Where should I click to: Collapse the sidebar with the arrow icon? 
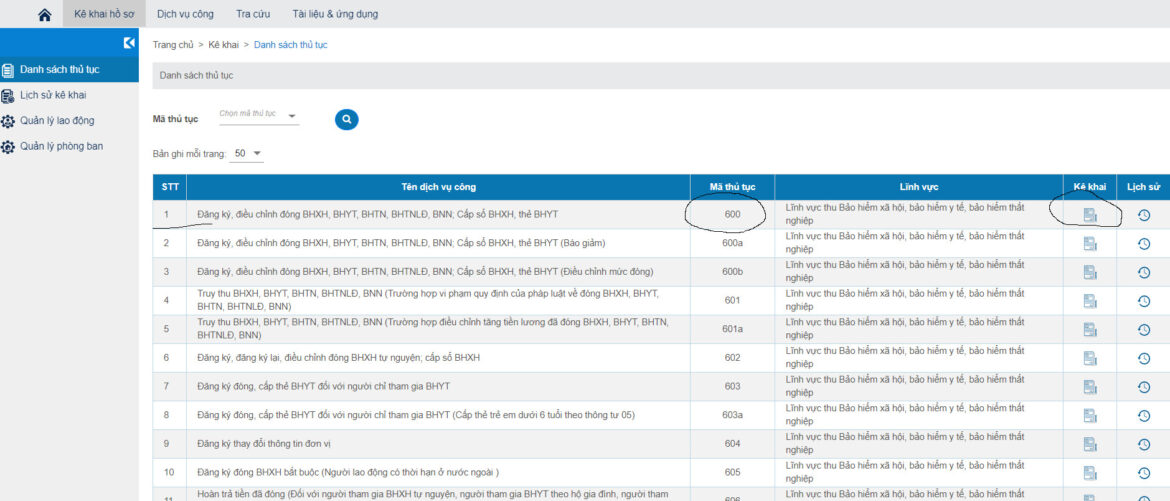click(129, 43)
